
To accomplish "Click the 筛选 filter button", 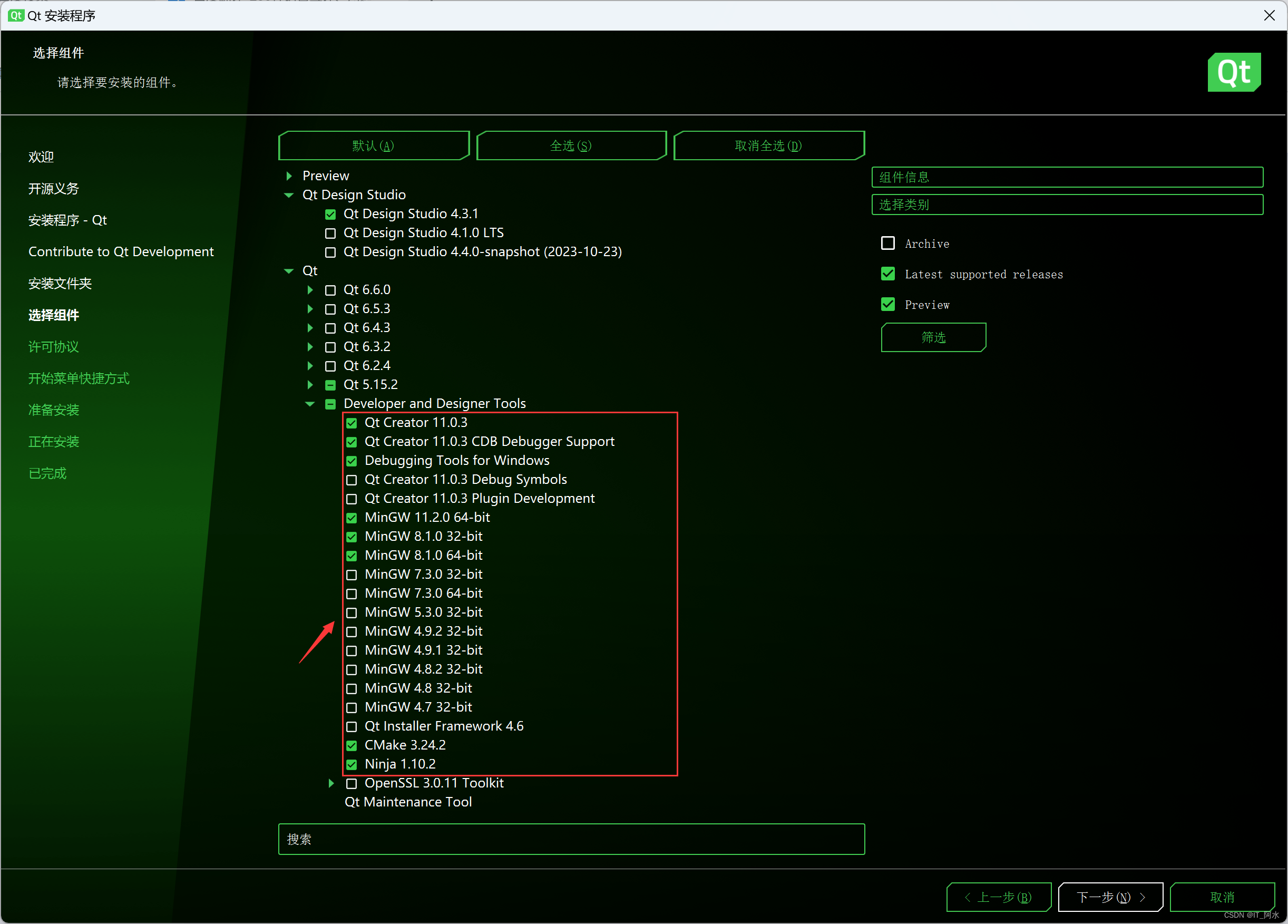I will tap(933, 338).
